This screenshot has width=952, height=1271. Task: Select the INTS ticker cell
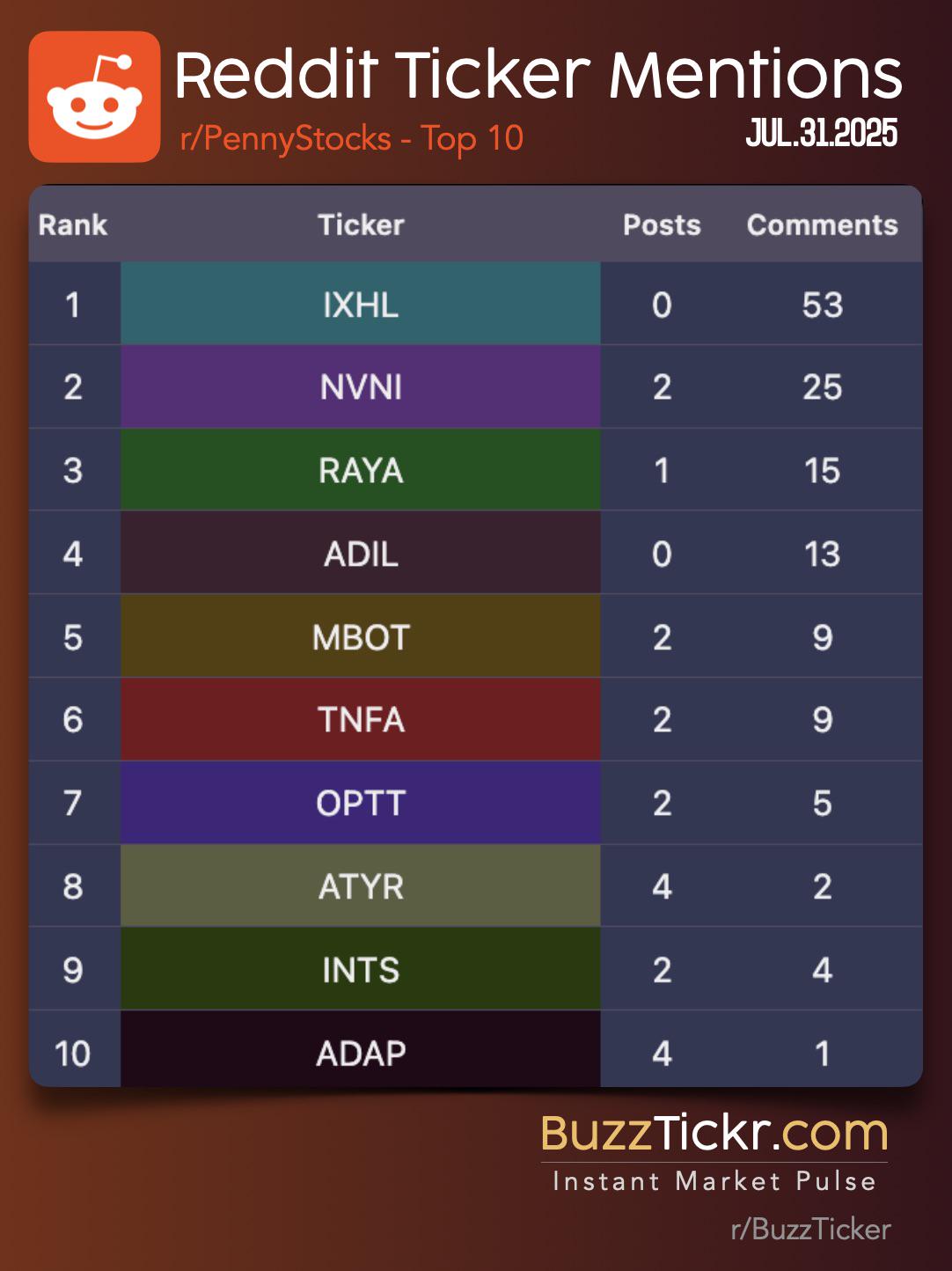coord(361,970)
